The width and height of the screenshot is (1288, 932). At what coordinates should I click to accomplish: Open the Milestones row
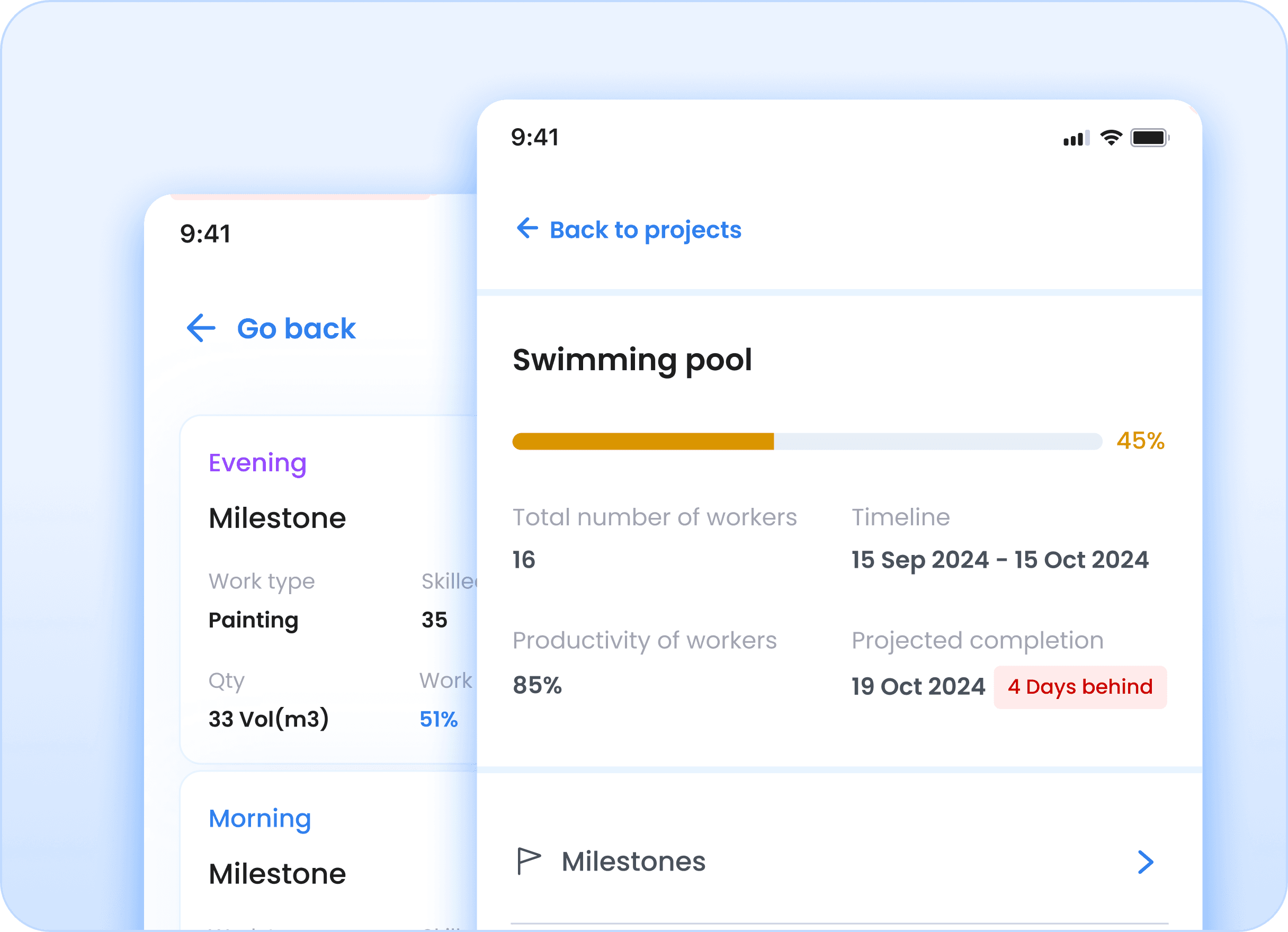633,862
